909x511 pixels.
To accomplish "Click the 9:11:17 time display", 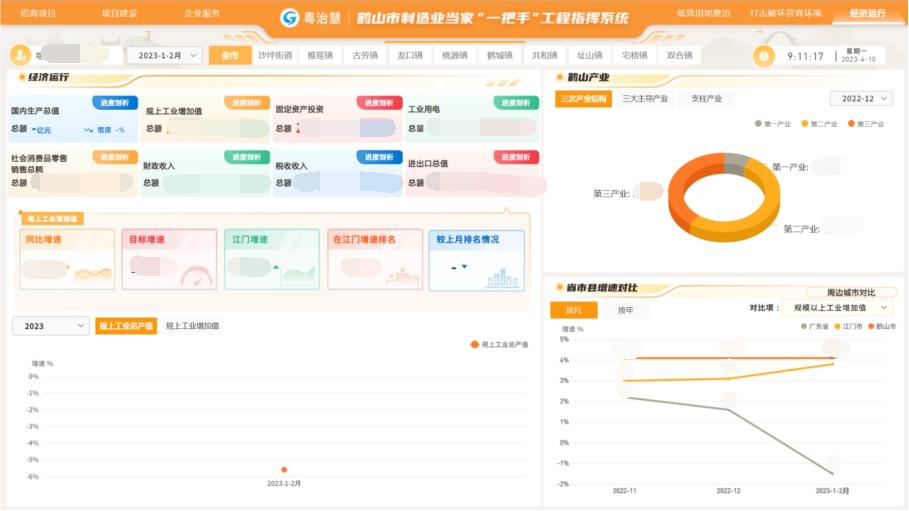I will 805,56.
